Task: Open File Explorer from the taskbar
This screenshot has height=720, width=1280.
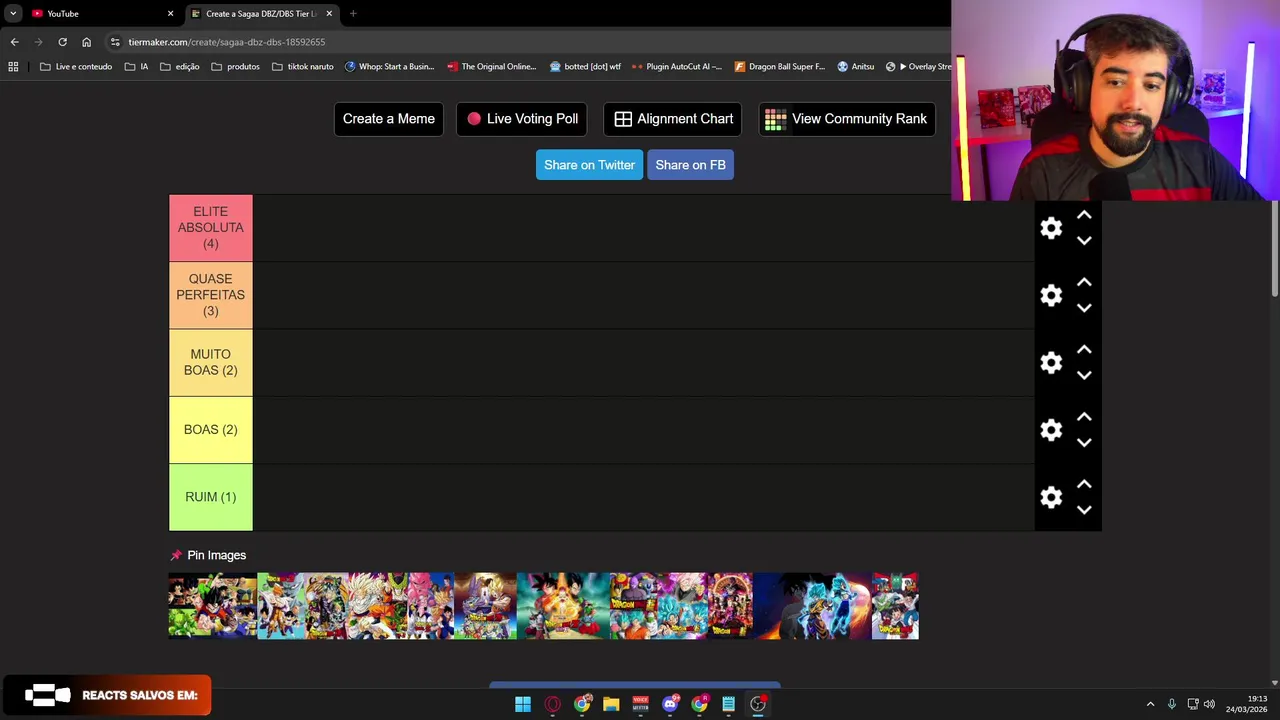Action: 611,704
